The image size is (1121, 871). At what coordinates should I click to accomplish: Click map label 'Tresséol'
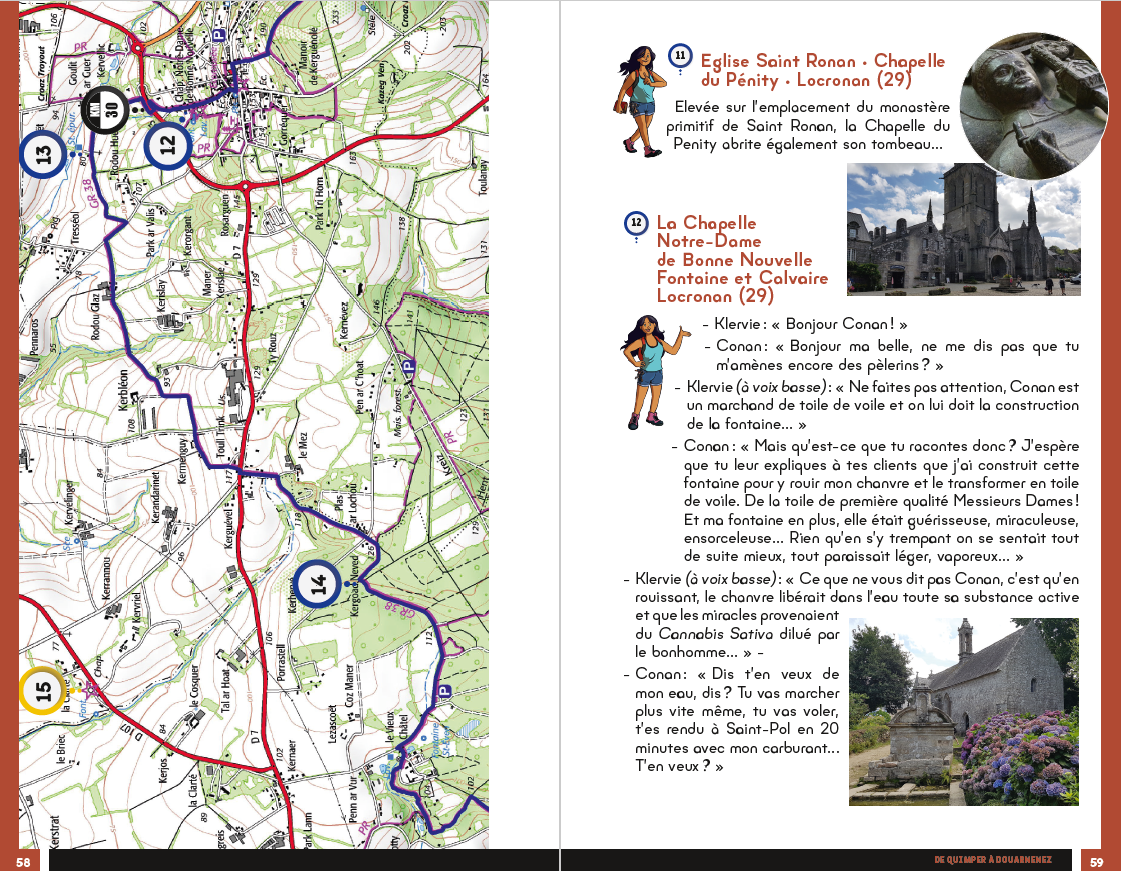coord(76,227)
